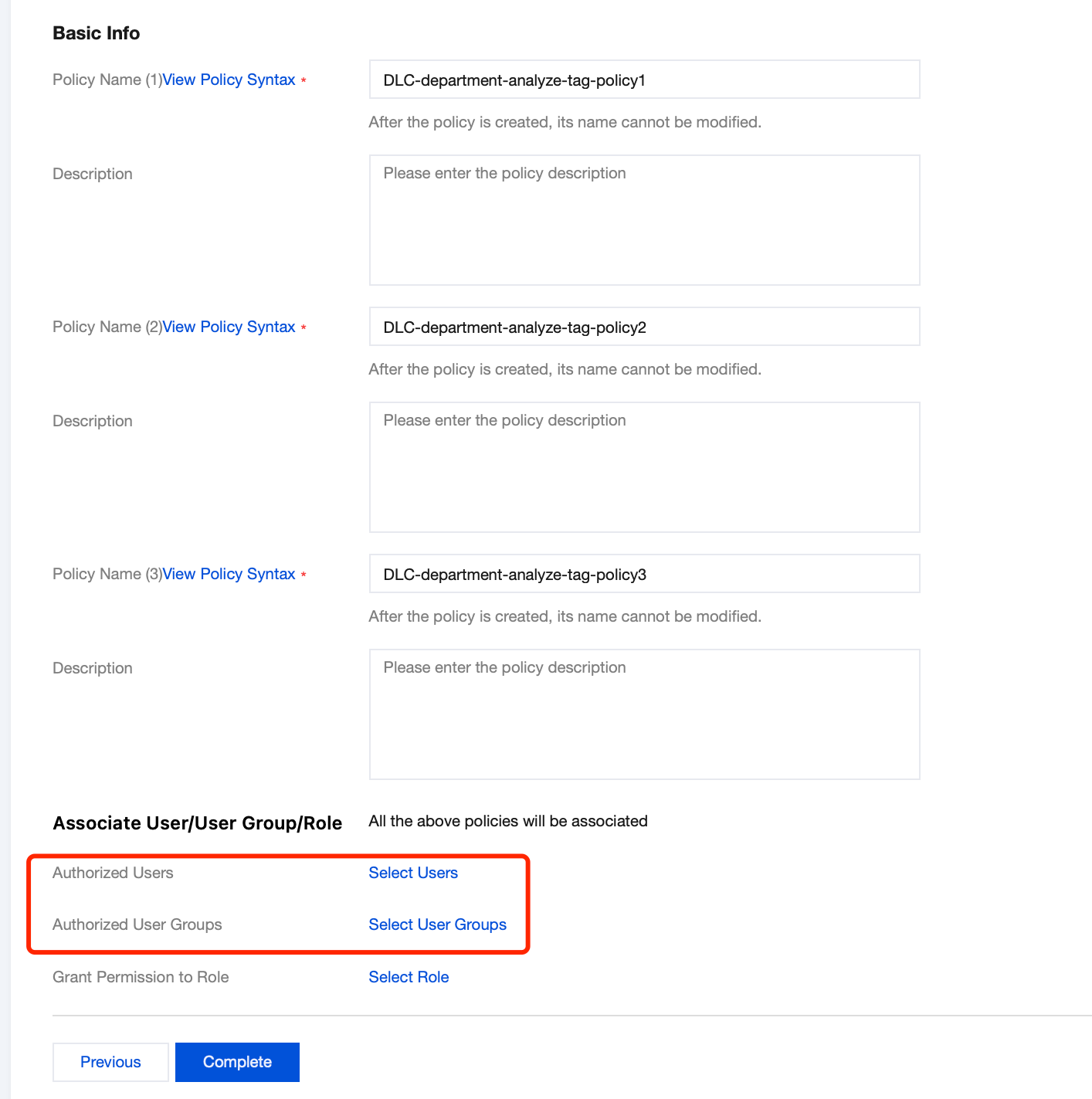Open View Policy Syntax link for policy 1

(229, 80)
